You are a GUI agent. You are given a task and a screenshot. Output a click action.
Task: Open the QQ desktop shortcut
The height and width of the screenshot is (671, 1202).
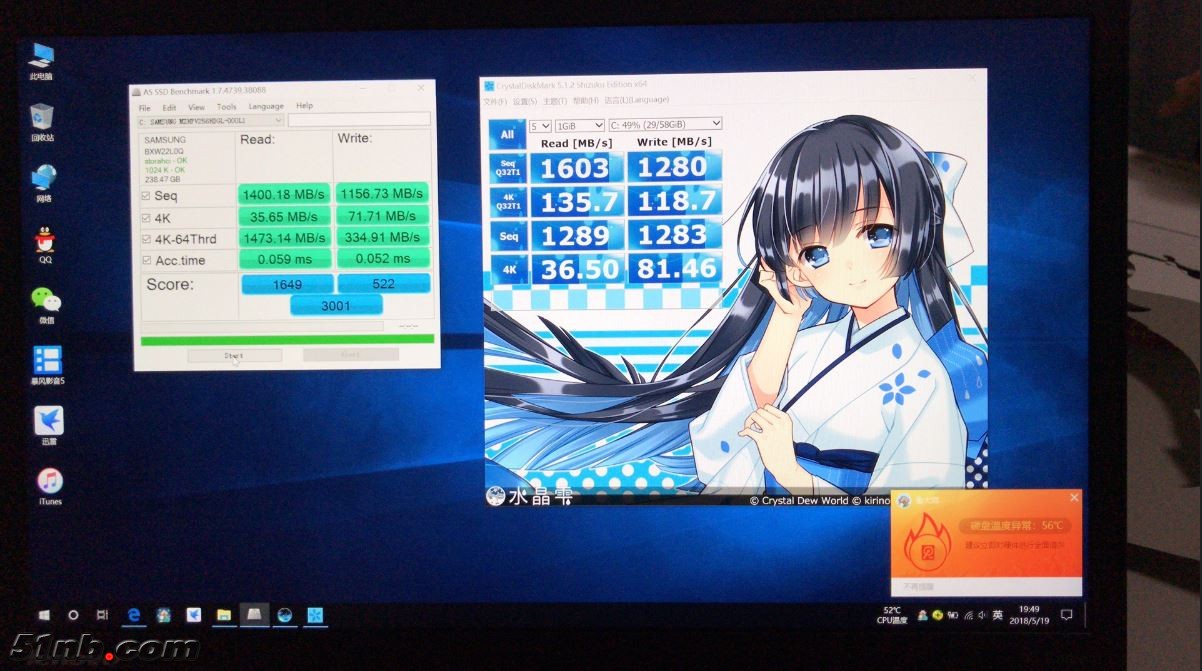click(45, 242)
